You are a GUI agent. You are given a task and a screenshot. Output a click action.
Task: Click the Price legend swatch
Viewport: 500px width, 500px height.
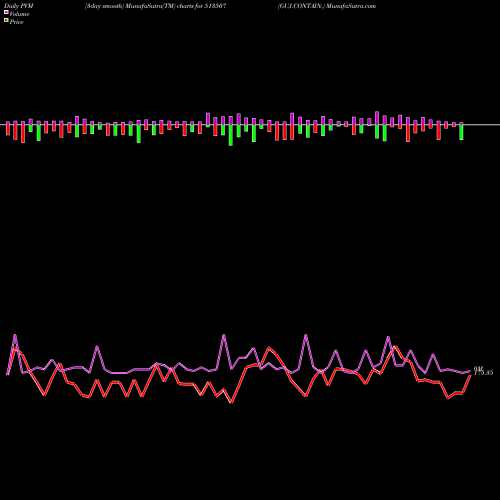pos(6,21)
